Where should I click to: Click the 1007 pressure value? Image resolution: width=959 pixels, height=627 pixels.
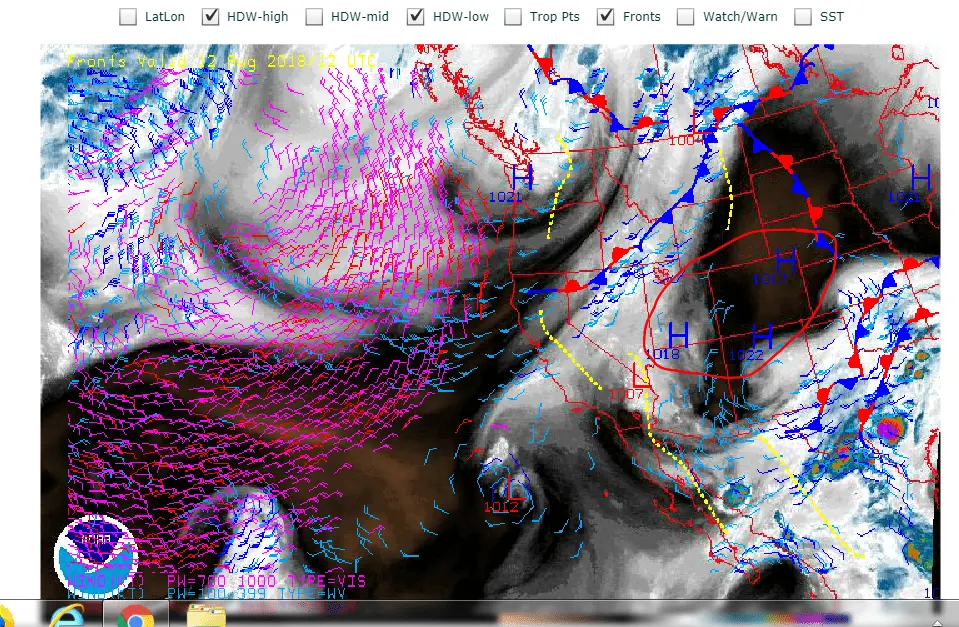tap(626, 395)
